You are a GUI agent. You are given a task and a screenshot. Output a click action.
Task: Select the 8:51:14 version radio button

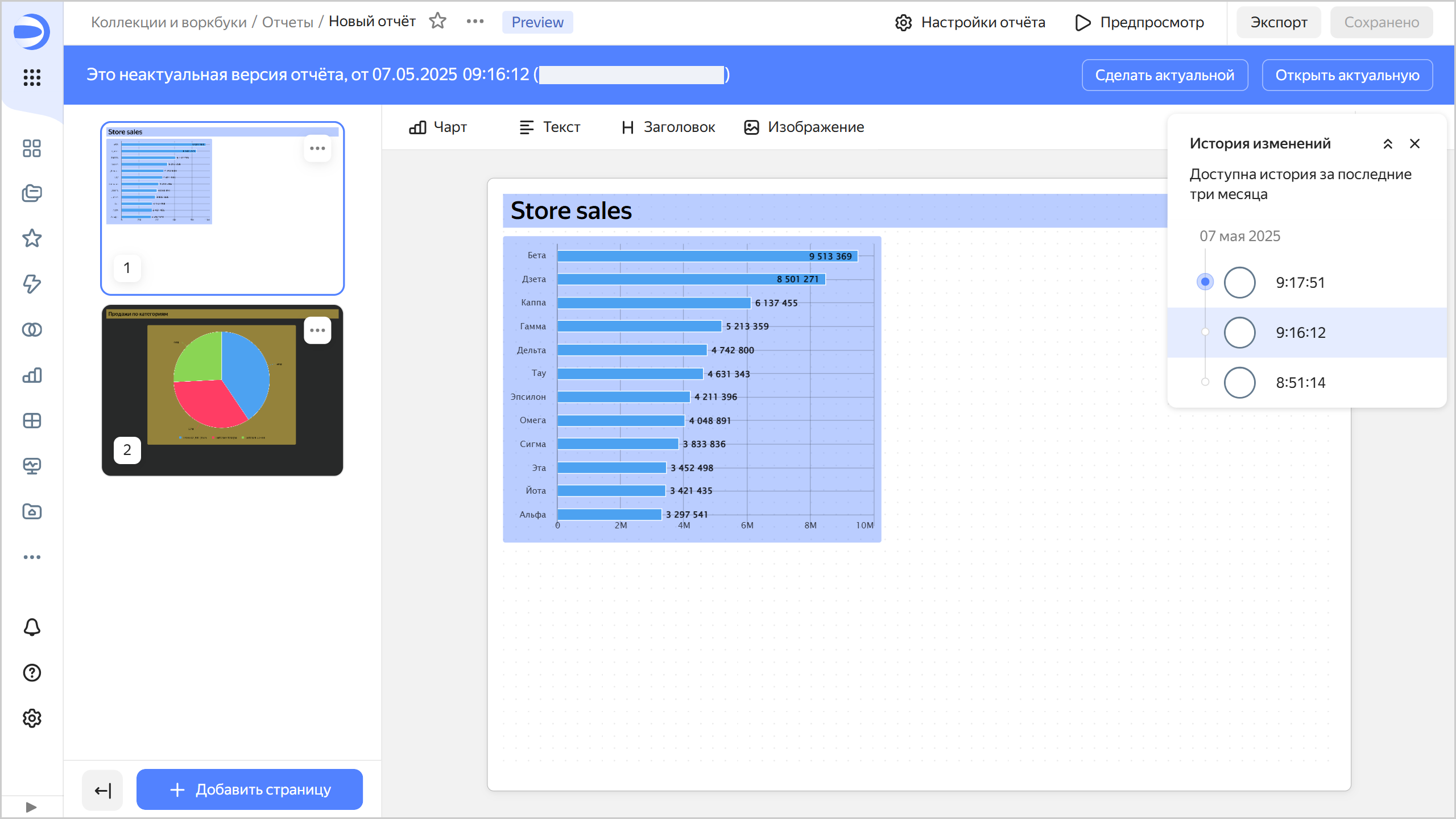(1239, 383)
